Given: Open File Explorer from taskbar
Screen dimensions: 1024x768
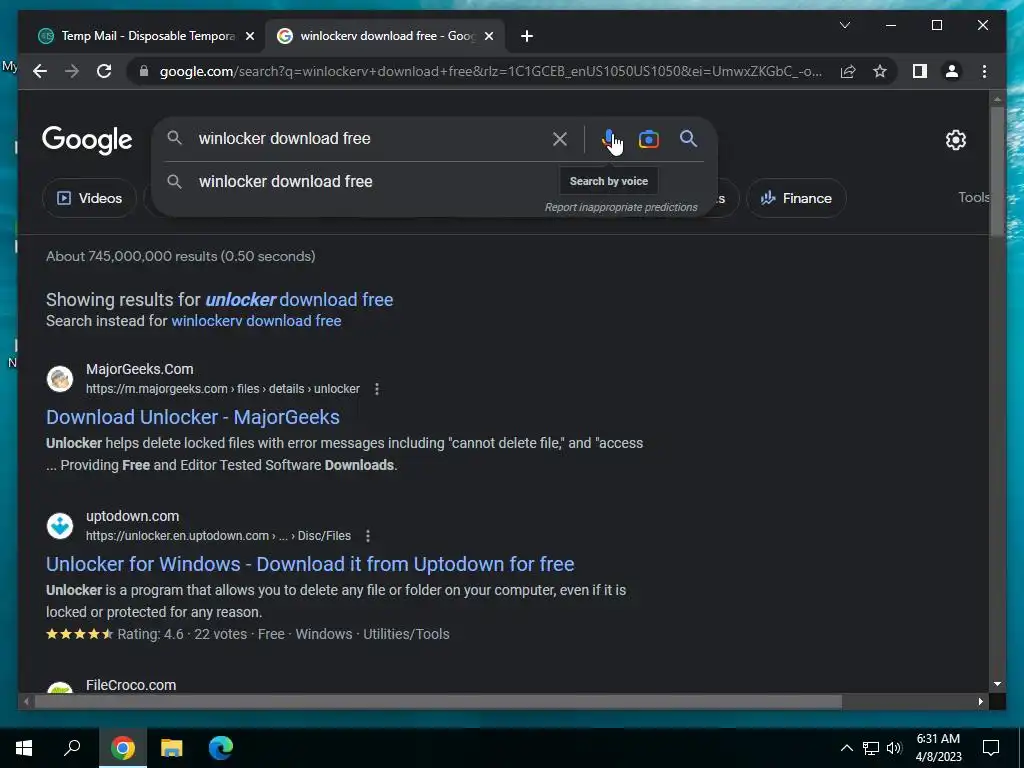Looking at the screenshot, I should 171,748.
